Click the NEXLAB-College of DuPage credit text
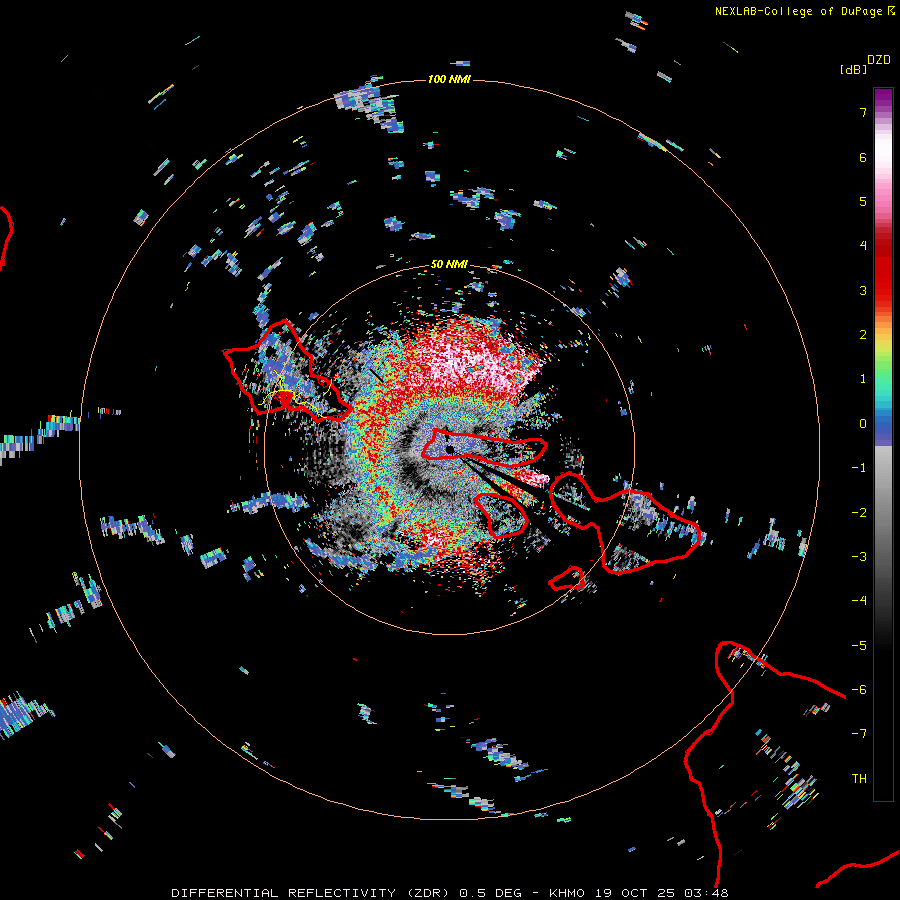Screen dimensions: 900x900 (800, 11)
